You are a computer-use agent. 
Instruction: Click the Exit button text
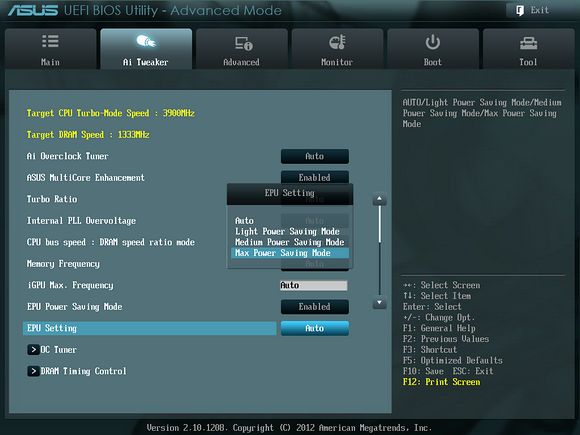tap(540, 10)
